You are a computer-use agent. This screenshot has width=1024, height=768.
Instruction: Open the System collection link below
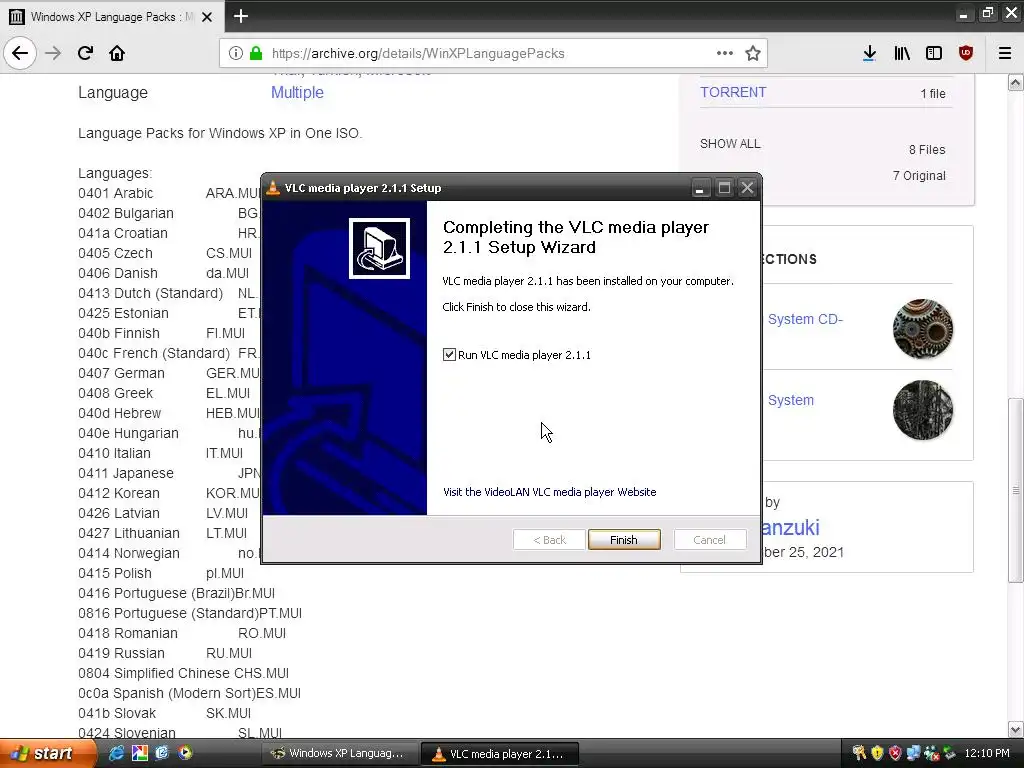point(791,400)
